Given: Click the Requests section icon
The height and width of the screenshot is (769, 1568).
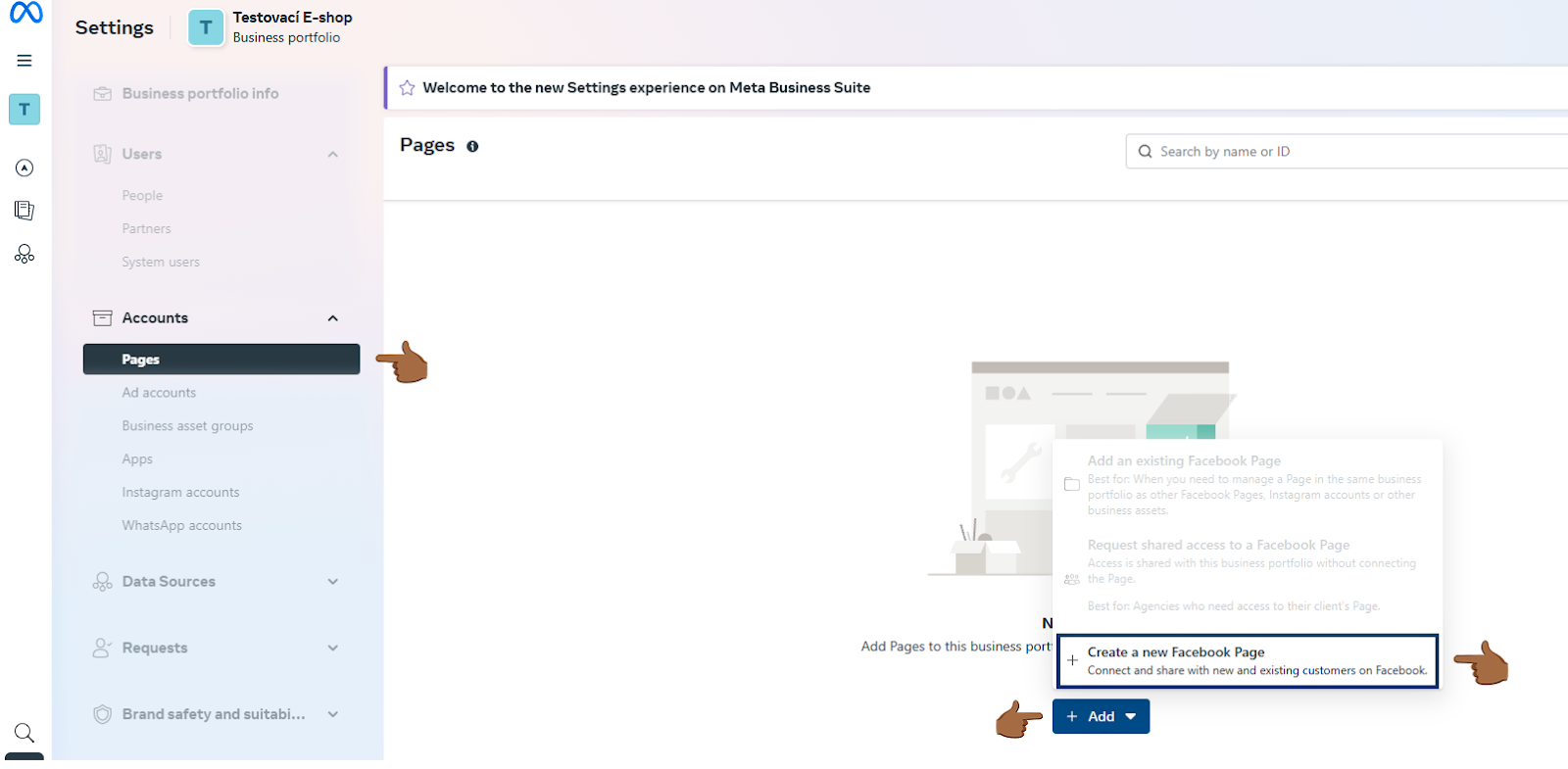Looking at the screenshot, I should coord(102,648).
